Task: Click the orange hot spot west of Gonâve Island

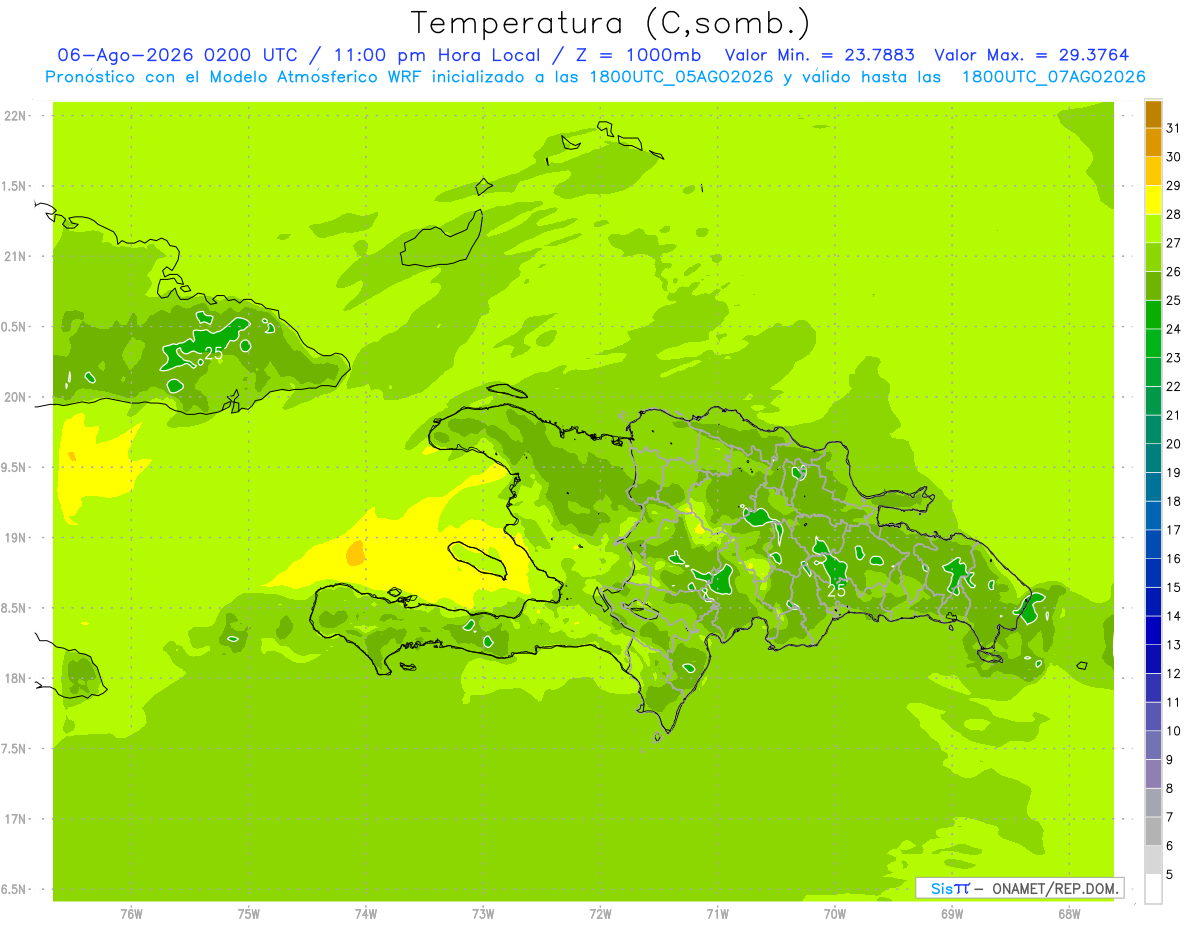Action: point(355,552)
